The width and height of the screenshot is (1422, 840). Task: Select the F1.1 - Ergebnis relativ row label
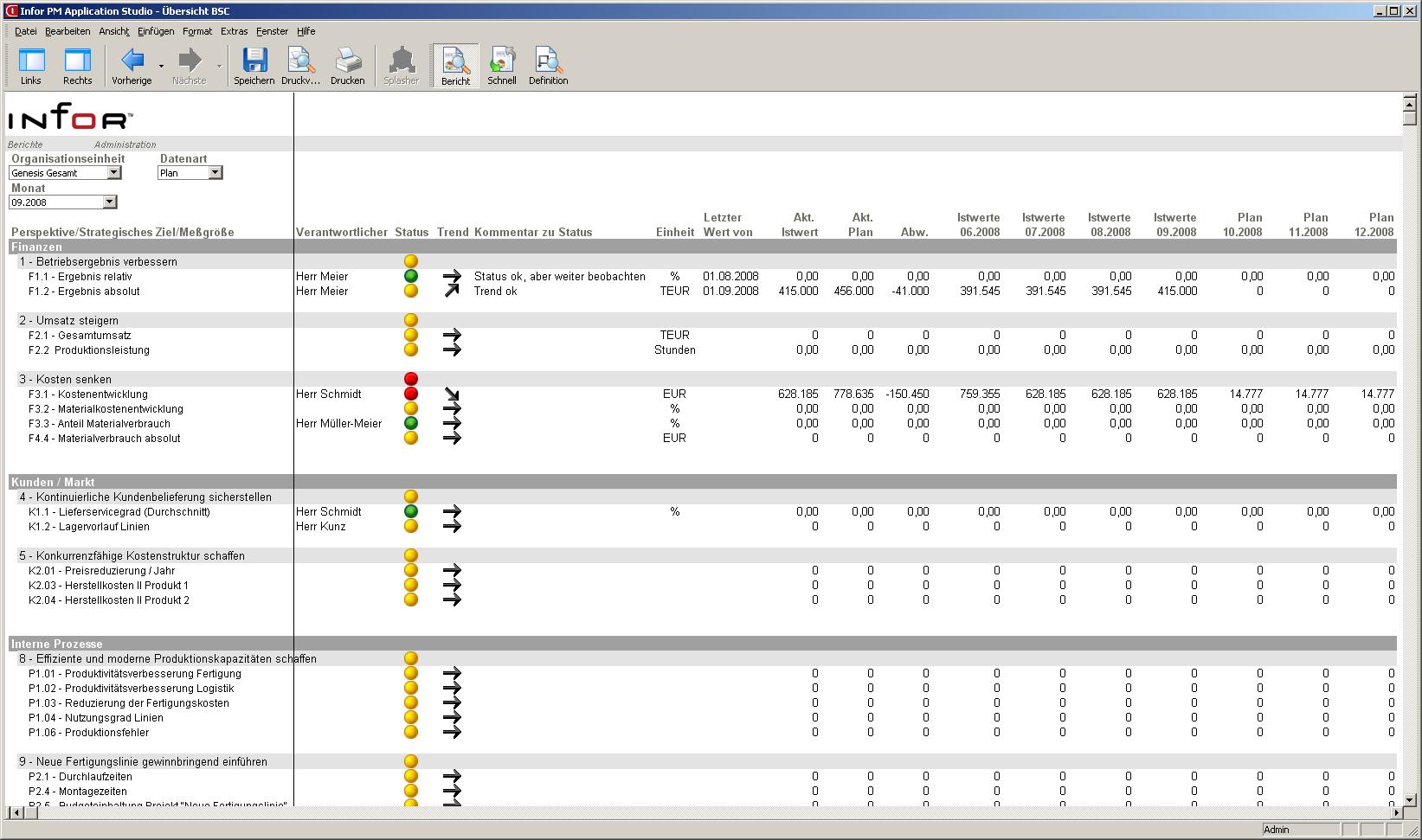(x=80, y=277)
